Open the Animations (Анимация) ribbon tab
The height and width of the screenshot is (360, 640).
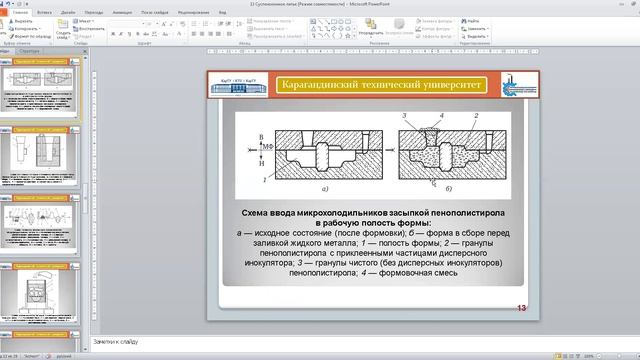(122, 13)
